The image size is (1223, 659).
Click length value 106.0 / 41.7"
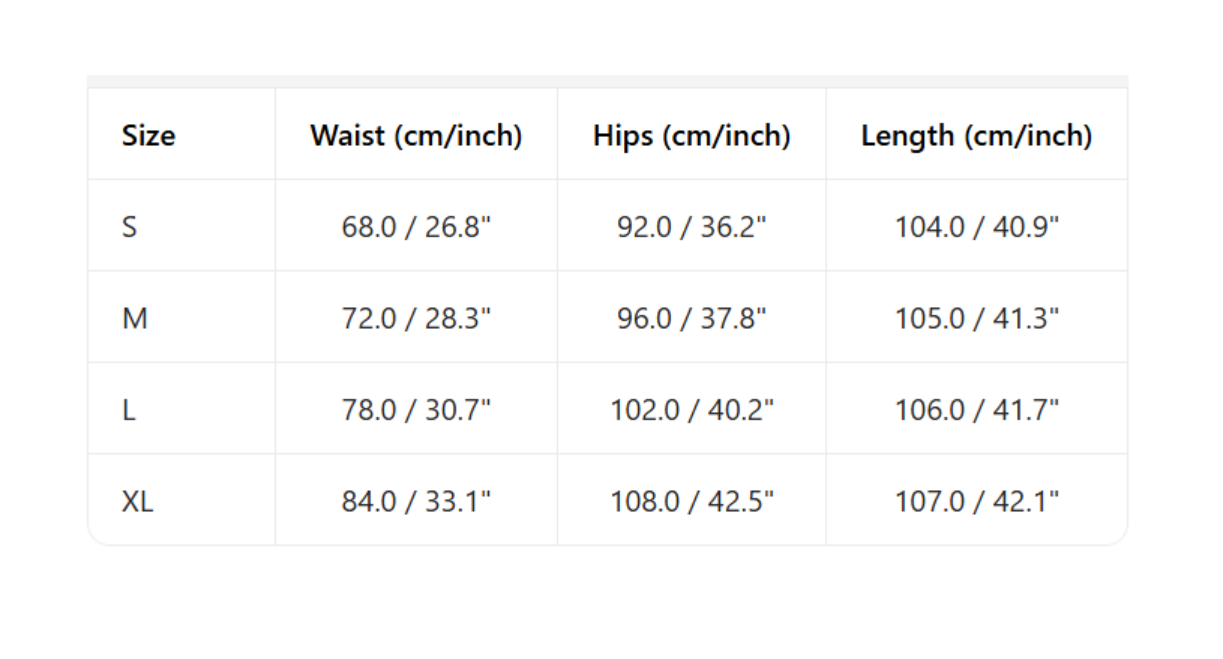(976, 410)
